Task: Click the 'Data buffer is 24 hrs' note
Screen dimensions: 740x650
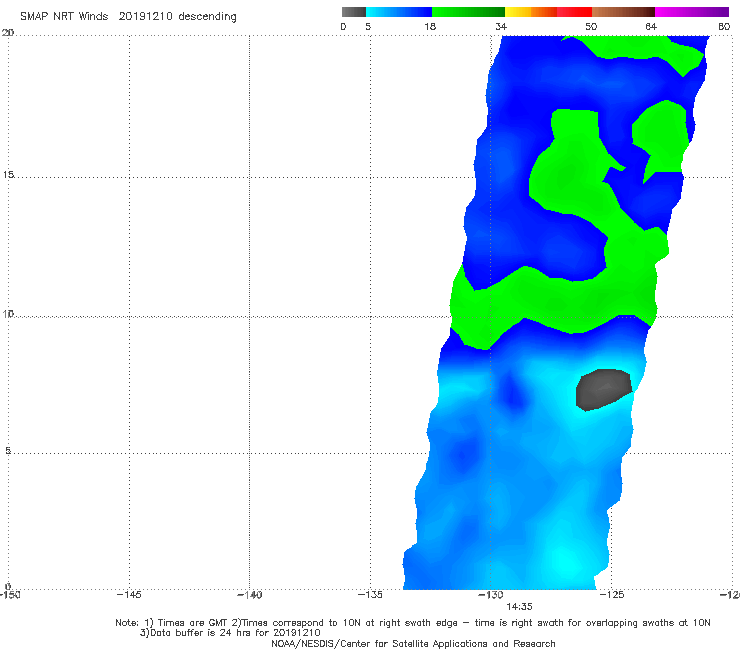Action: click(230, 633)
